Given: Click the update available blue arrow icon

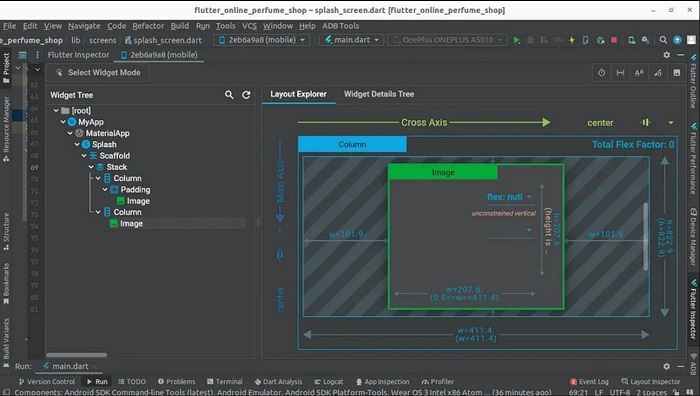Looking at the screenshot, I should click(677, 40).
